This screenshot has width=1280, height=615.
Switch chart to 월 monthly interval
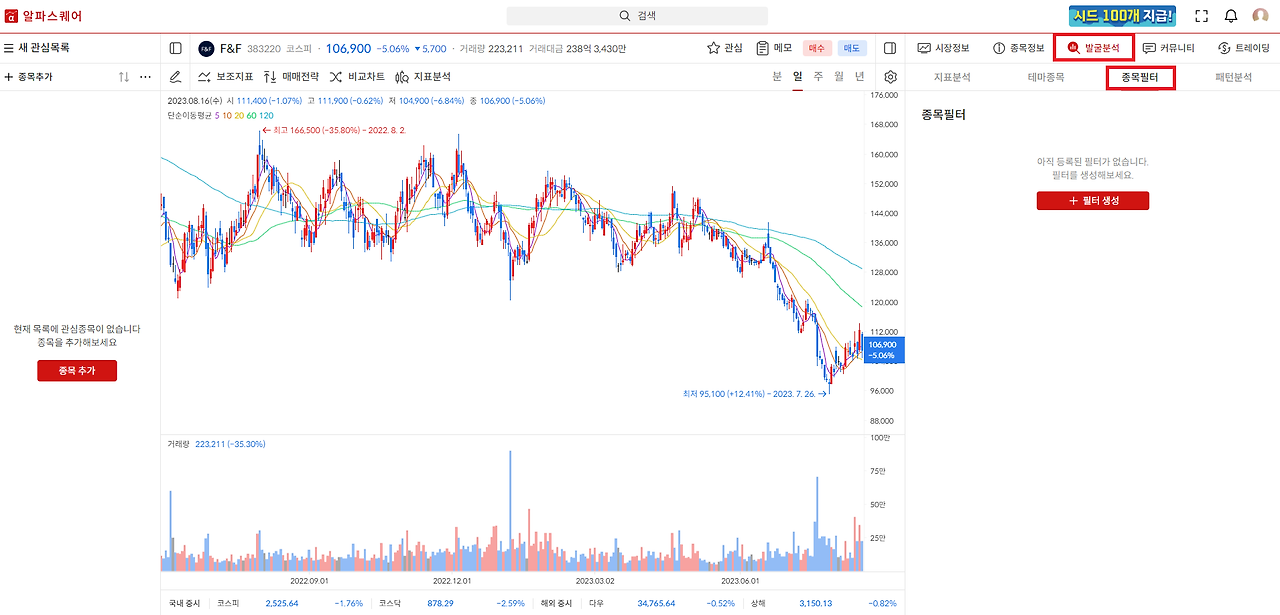click(839, 77)
